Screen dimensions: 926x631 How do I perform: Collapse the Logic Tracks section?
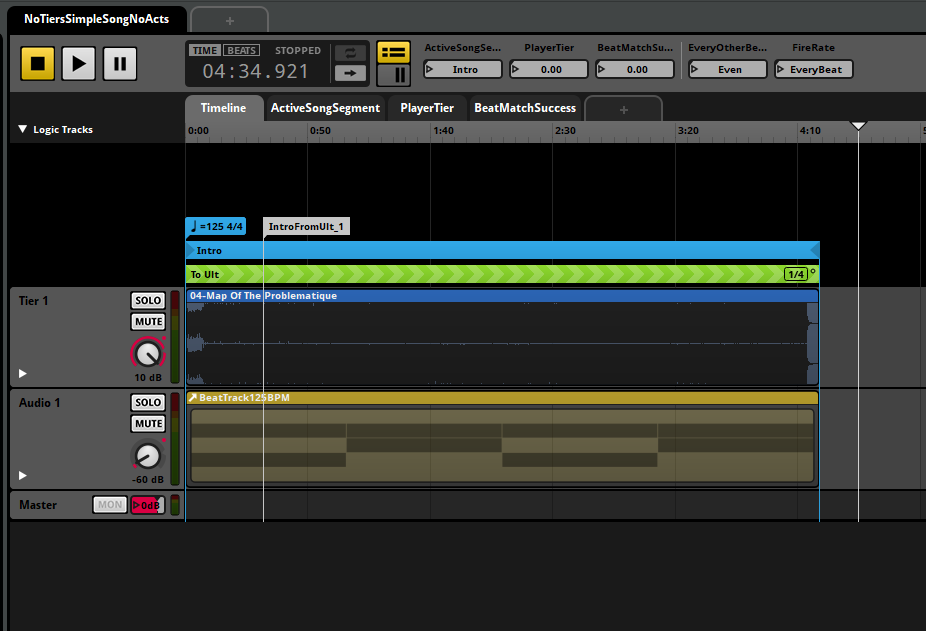click(22, 129)
